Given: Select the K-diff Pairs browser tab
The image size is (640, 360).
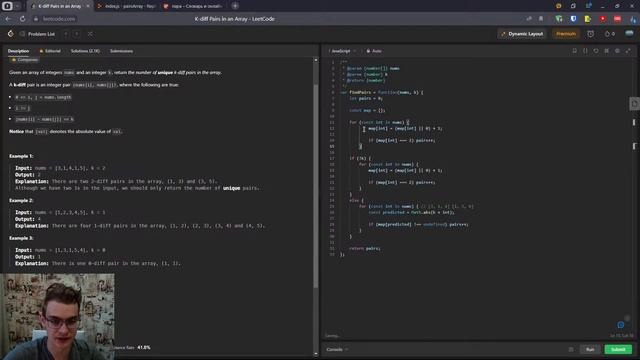Looking at the screenshot, I should 60,6.
